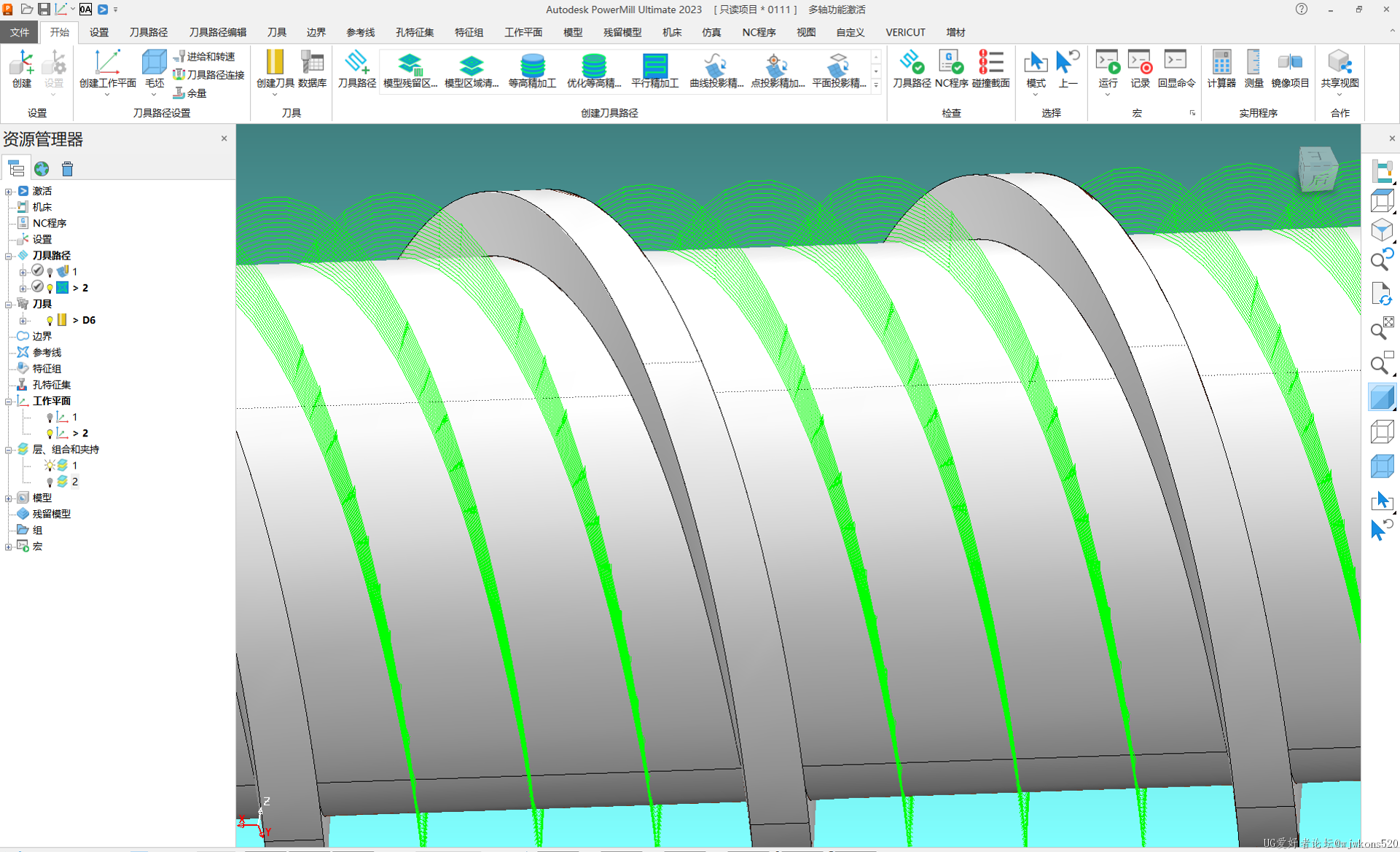Select 优化等高精加工 strategy

coord(594,69)
